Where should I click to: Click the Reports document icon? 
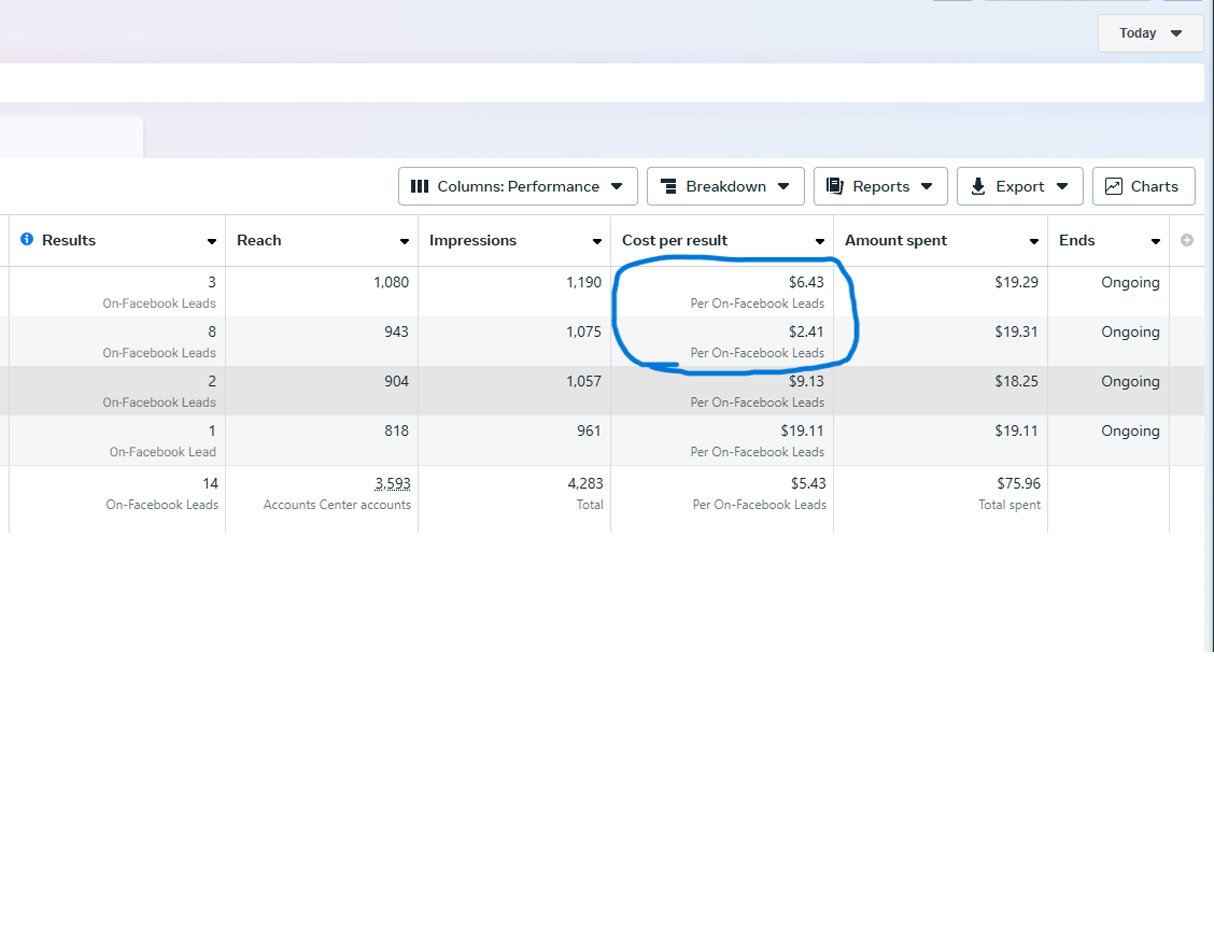tap(835, 186)
